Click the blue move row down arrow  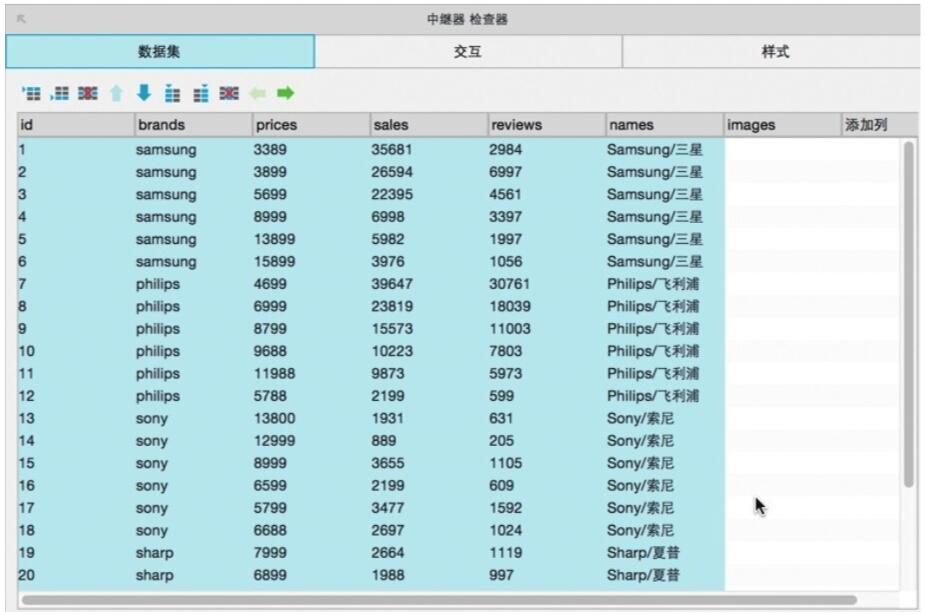(144, 93)
